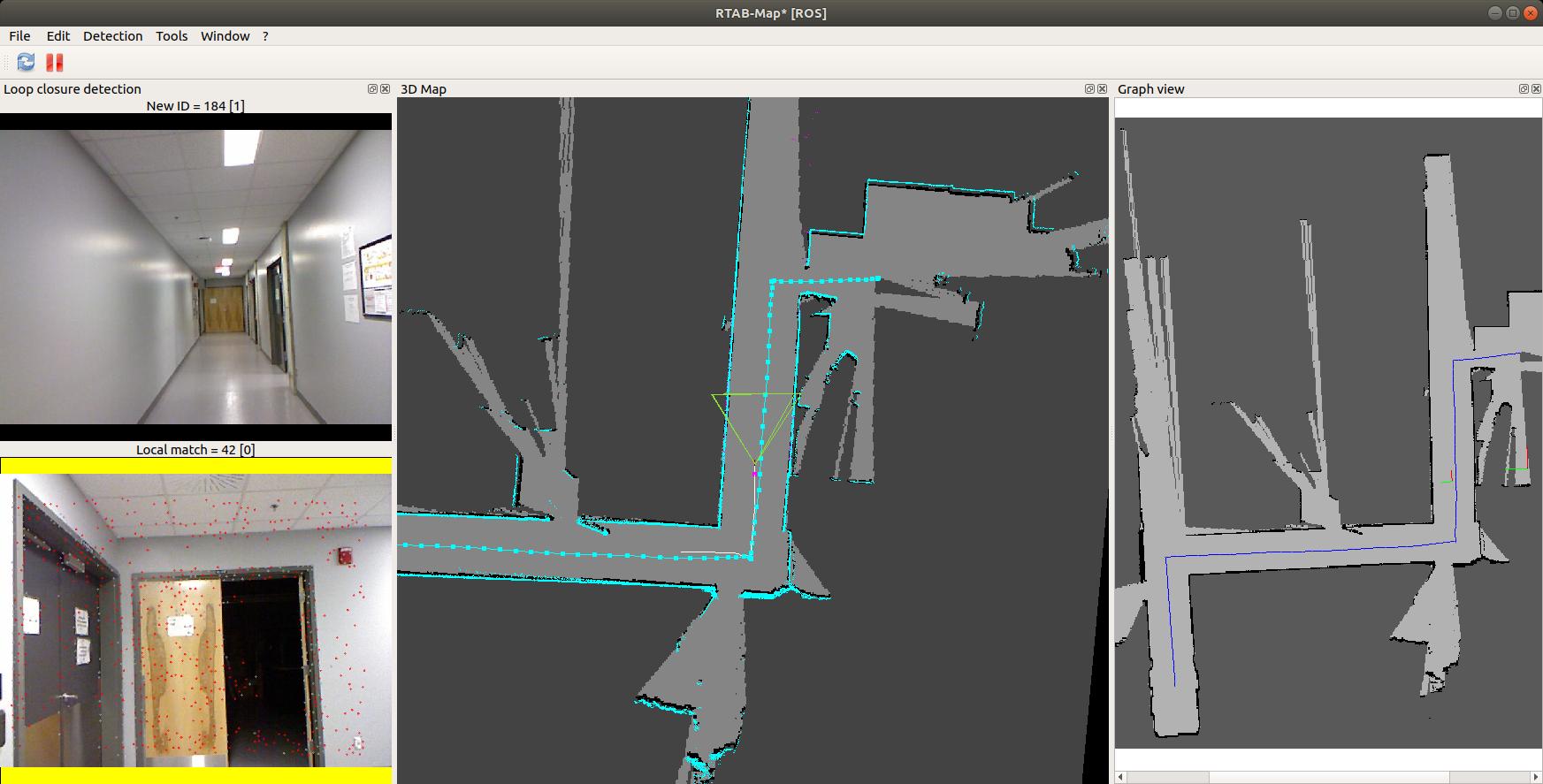1543x784 pixels.
Task: Undock the 3D Map panel
Action: coord(1089,89)
